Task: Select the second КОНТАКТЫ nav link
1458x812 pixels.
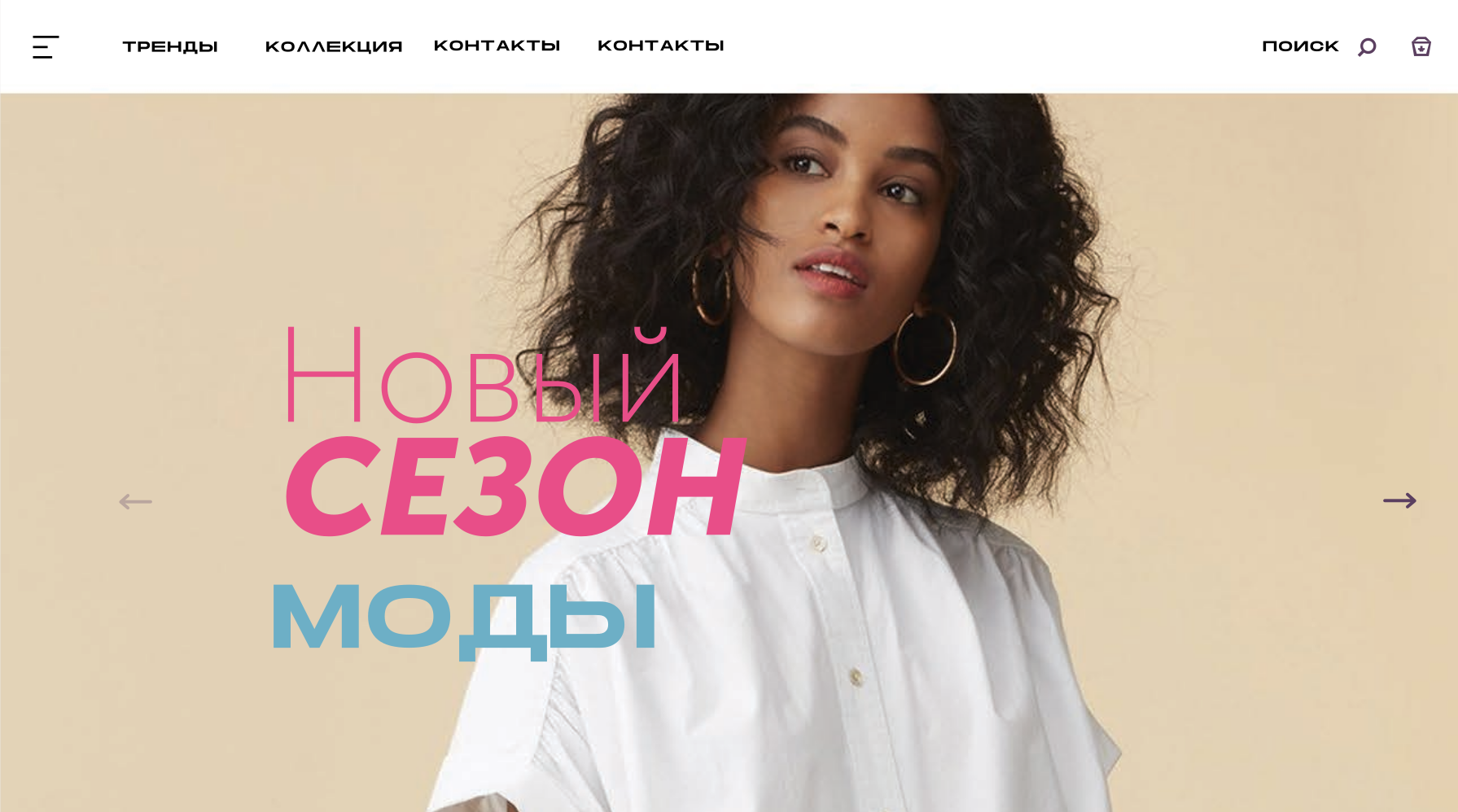Action: [660, 46]
